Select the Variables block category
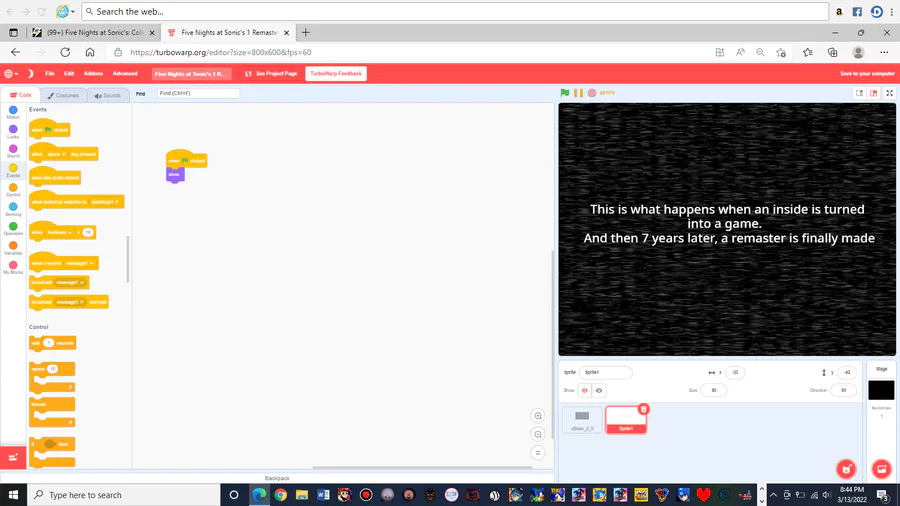Viewport: 900px width, 506px height. tap(13, 248)
